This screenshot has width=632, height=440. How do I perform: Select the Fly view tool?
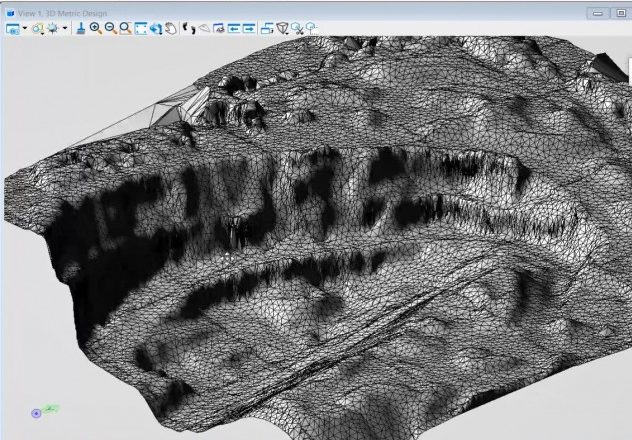203,29
